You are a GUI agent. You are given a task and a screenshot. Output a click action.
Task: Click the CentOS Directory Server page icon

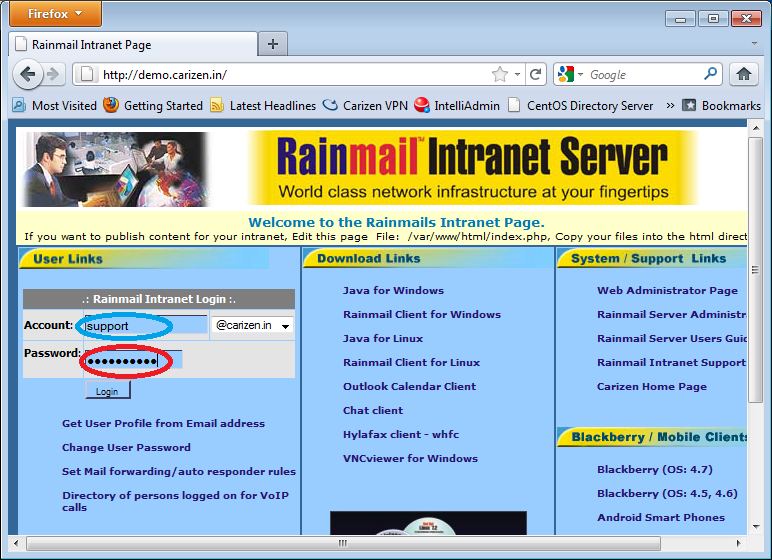(x=514, y=105)
